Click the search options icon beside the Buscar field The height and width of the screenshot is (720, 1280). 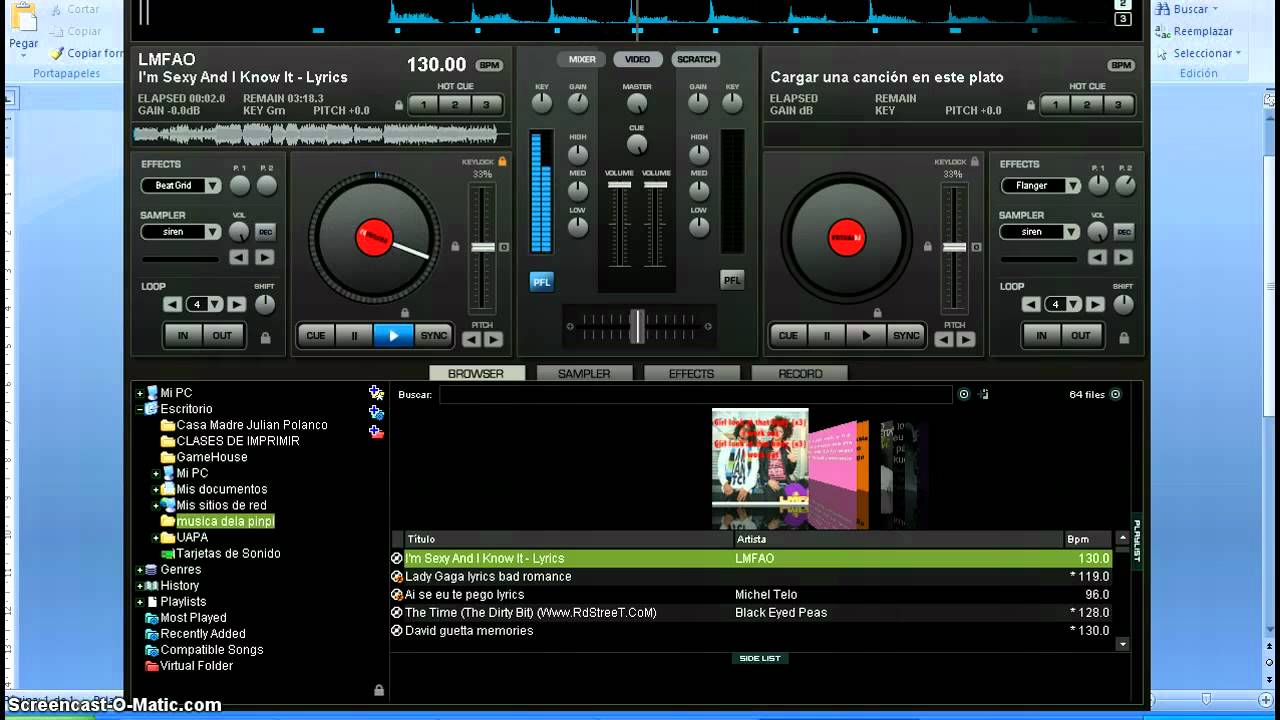tap(964, 394)
